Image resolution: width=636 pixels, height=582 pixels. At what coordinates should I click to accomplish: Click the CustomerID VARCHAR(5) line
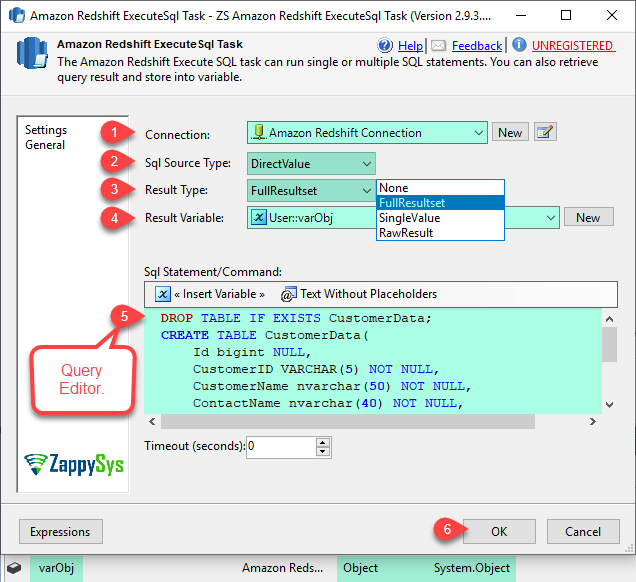[316, 369]
